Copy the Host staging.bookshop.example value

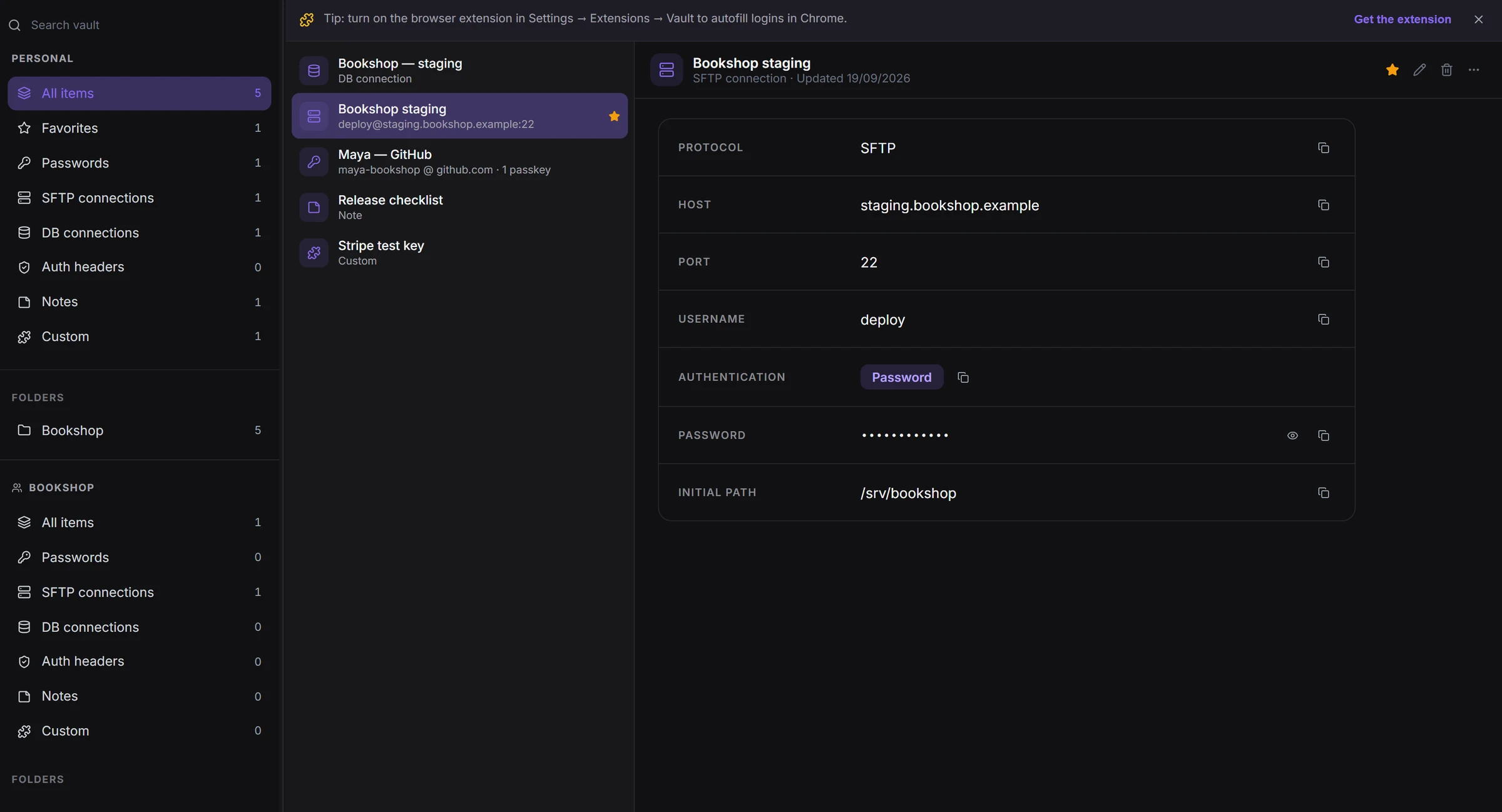[1323, 205]
